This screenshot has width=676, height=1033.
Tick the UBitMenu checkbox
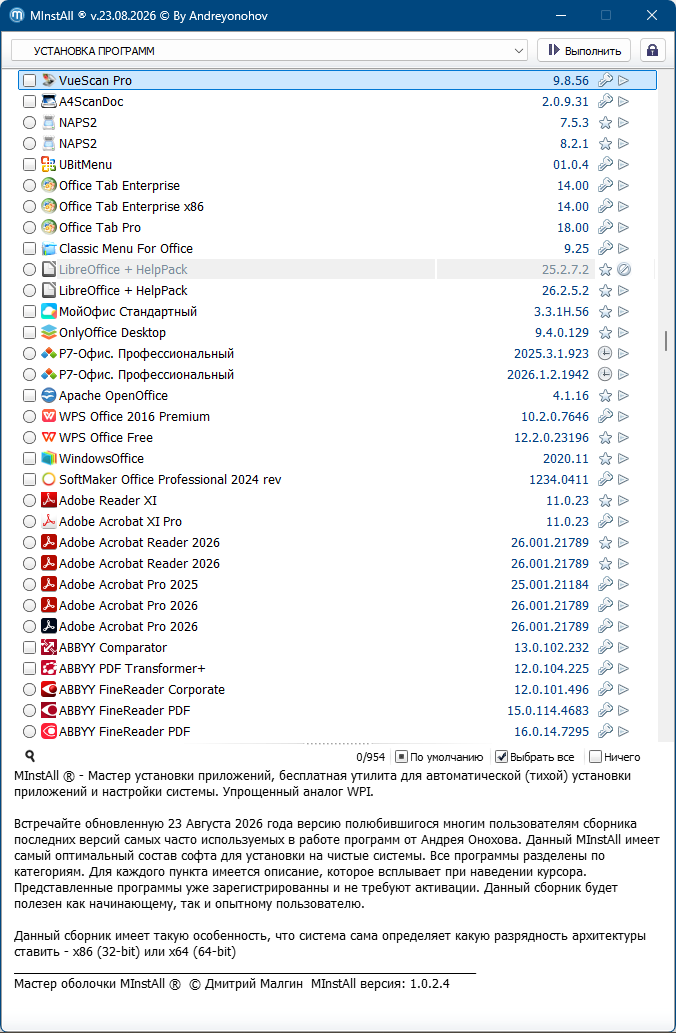(29, 165)
